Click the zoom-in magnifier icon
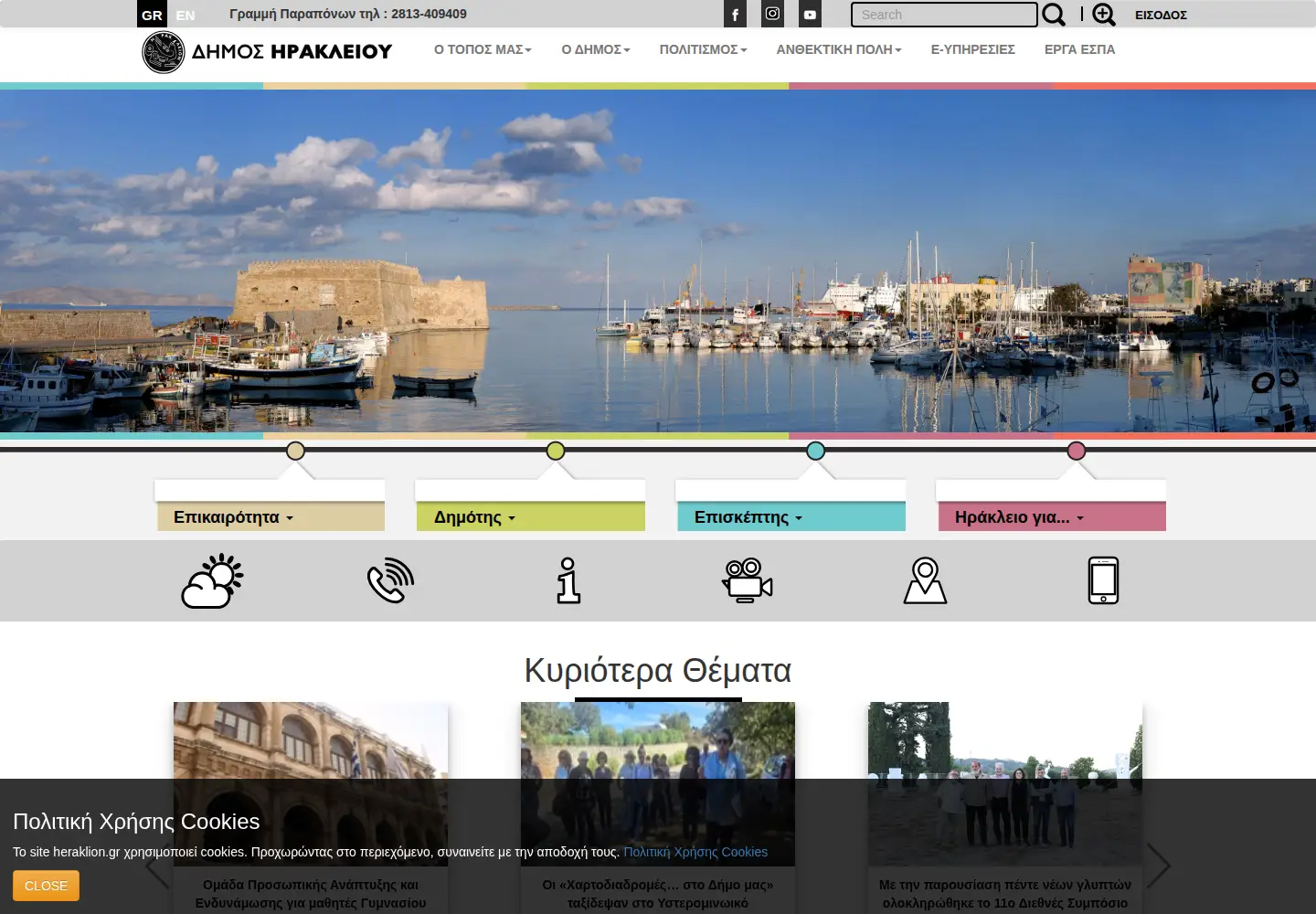 tap(1104, 15)
